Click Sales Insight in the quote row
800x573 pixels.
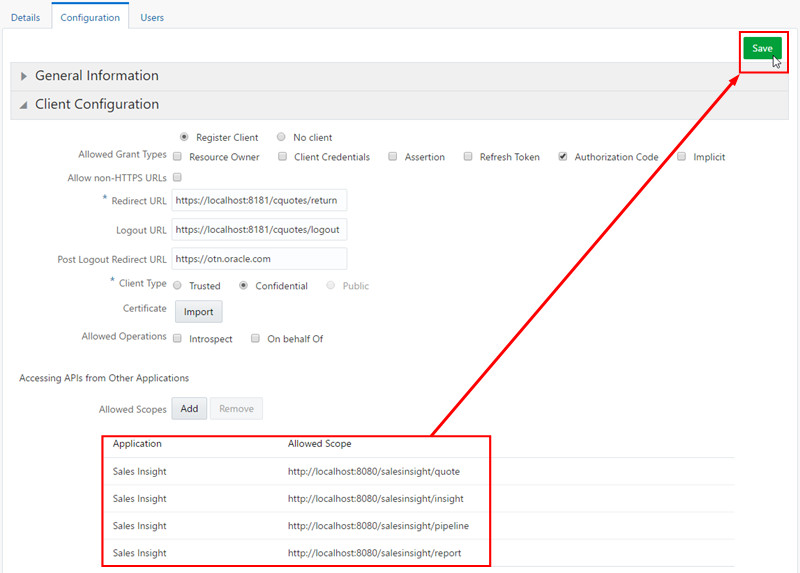pyautogui.click(x=139, y=471)
